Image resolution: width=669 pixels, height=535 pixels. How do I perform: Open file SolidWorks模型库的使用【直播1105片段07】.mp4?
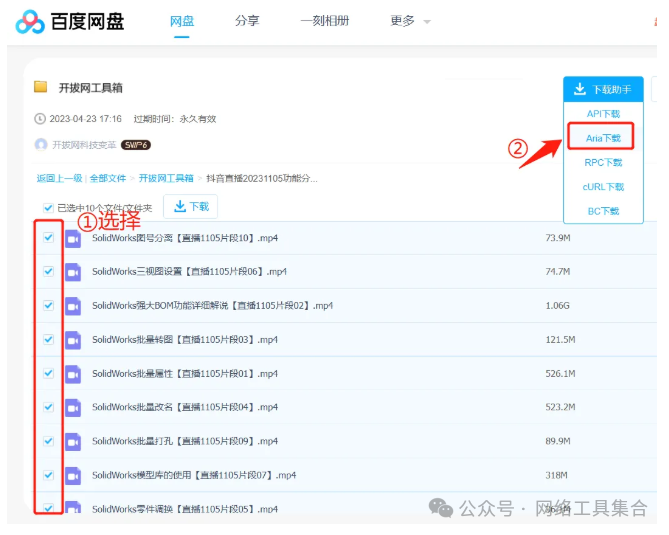click(194, 475)
